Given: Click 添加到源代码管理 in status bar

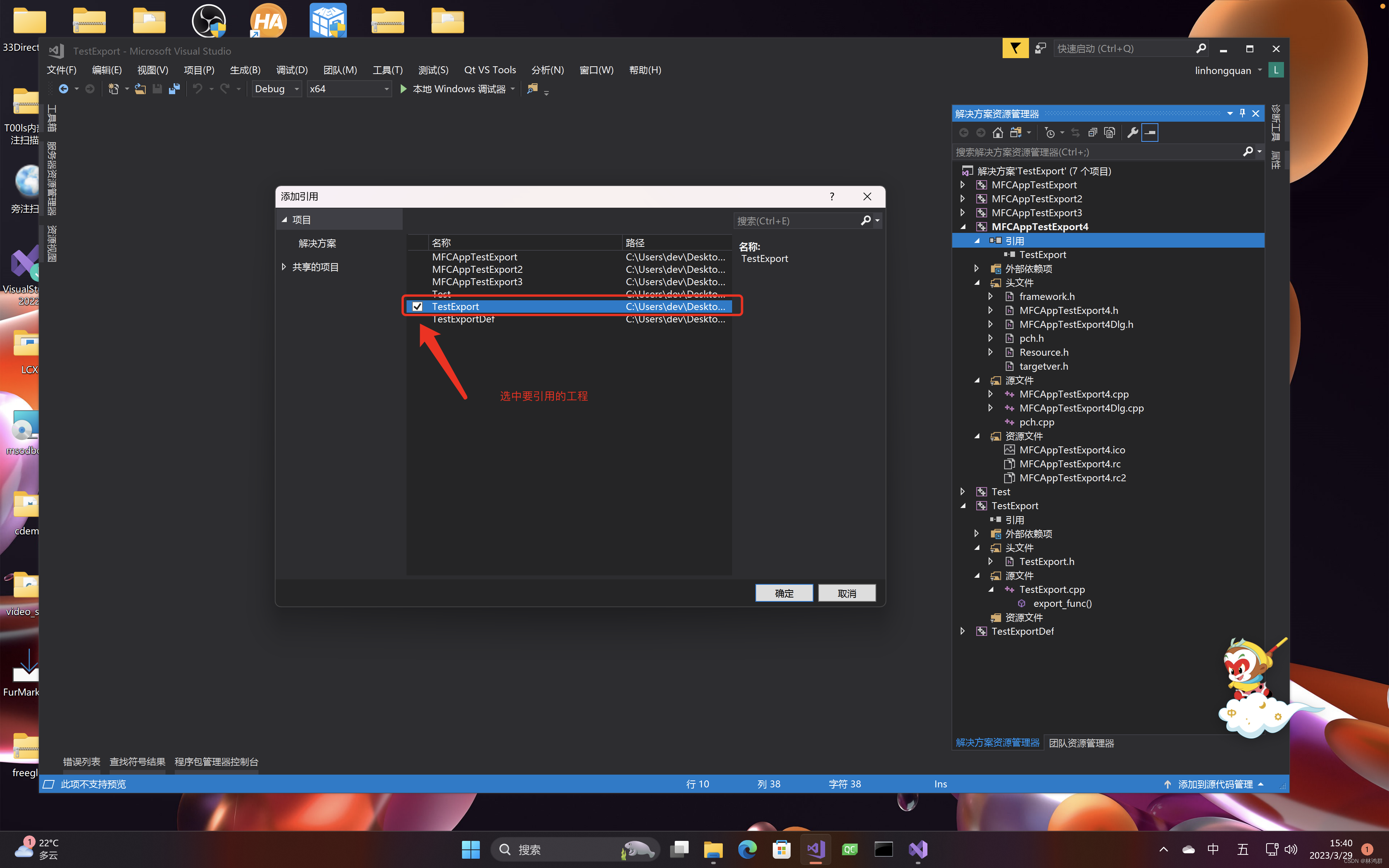Looking at the screenshot, I should [x=1215, y=784].
